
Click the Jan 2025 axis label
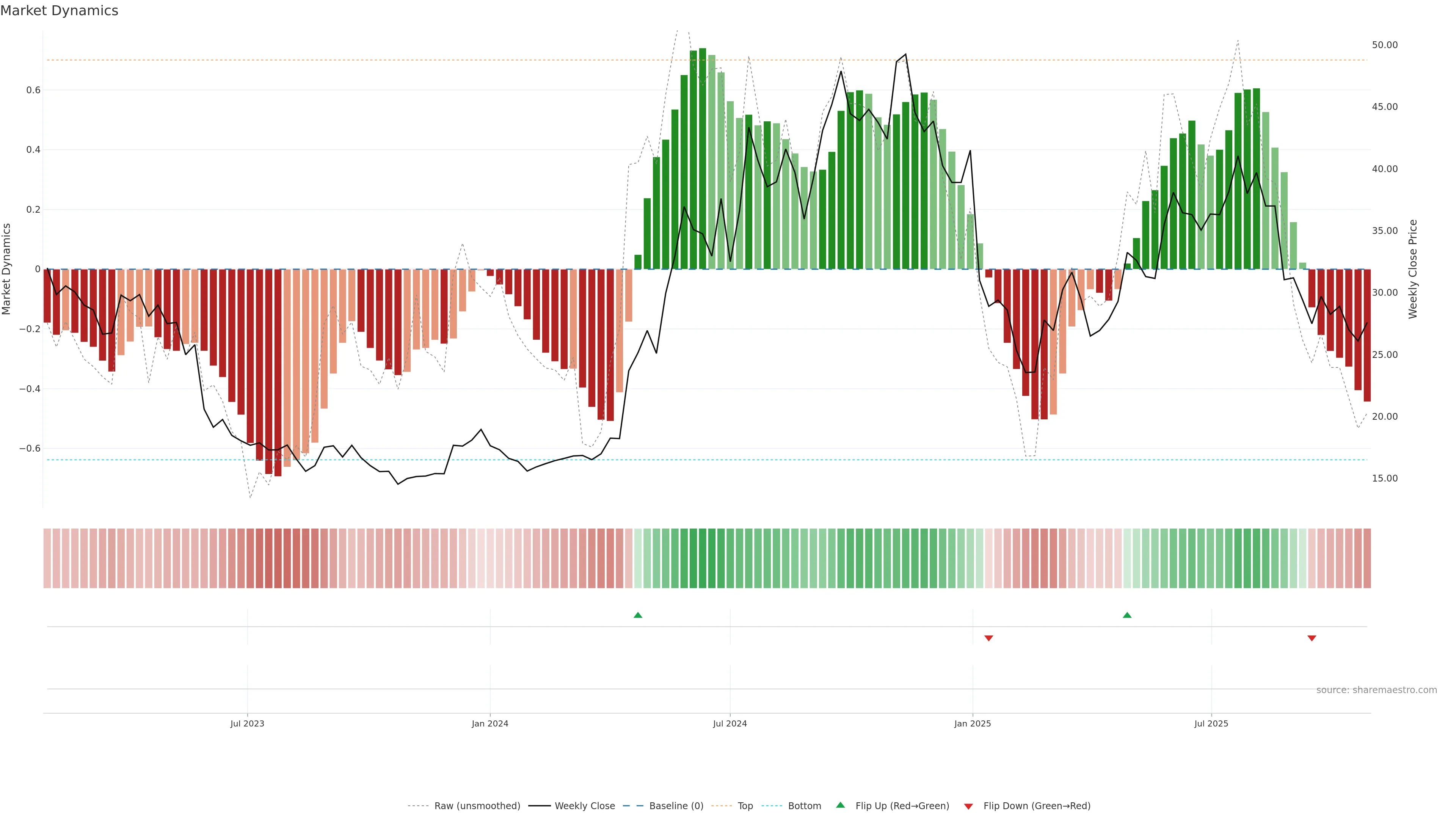click(x=972, y=723)
